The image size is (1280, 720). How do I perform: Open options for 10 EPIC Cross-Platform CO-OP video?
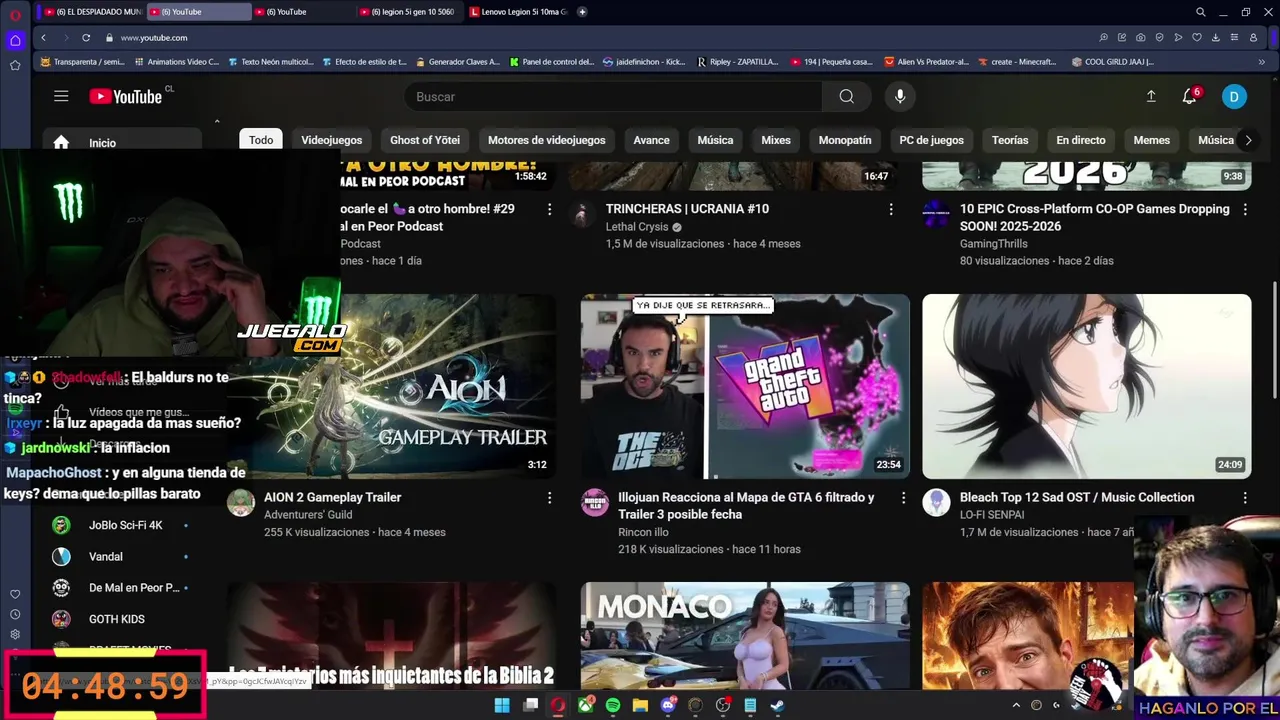coord(1245,209)
